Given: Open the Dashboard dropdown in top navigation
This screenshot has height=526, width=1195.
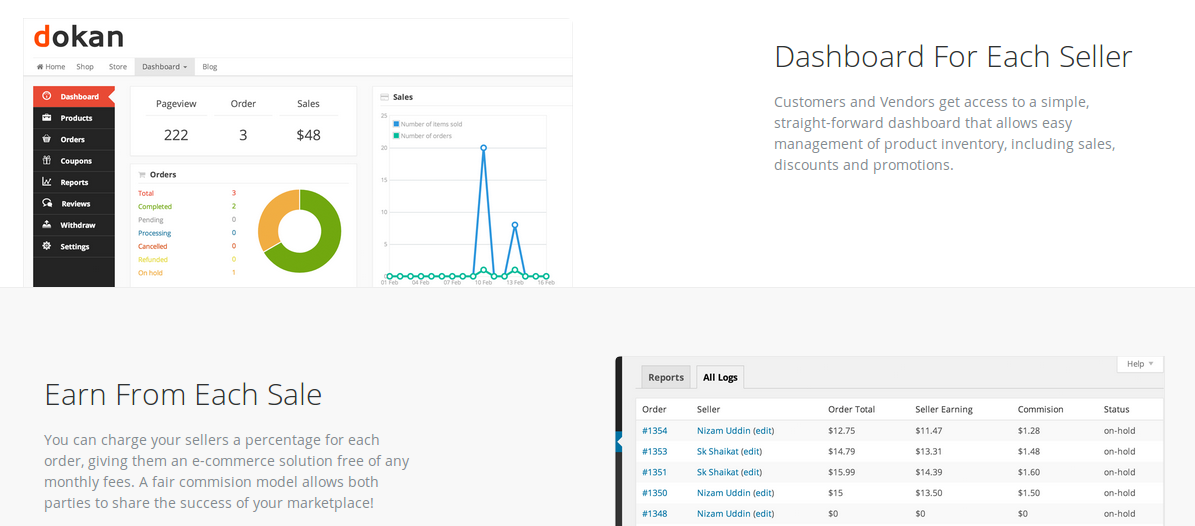Looking at the screenshot, I should pyautogui.click(x=165, y=66).
